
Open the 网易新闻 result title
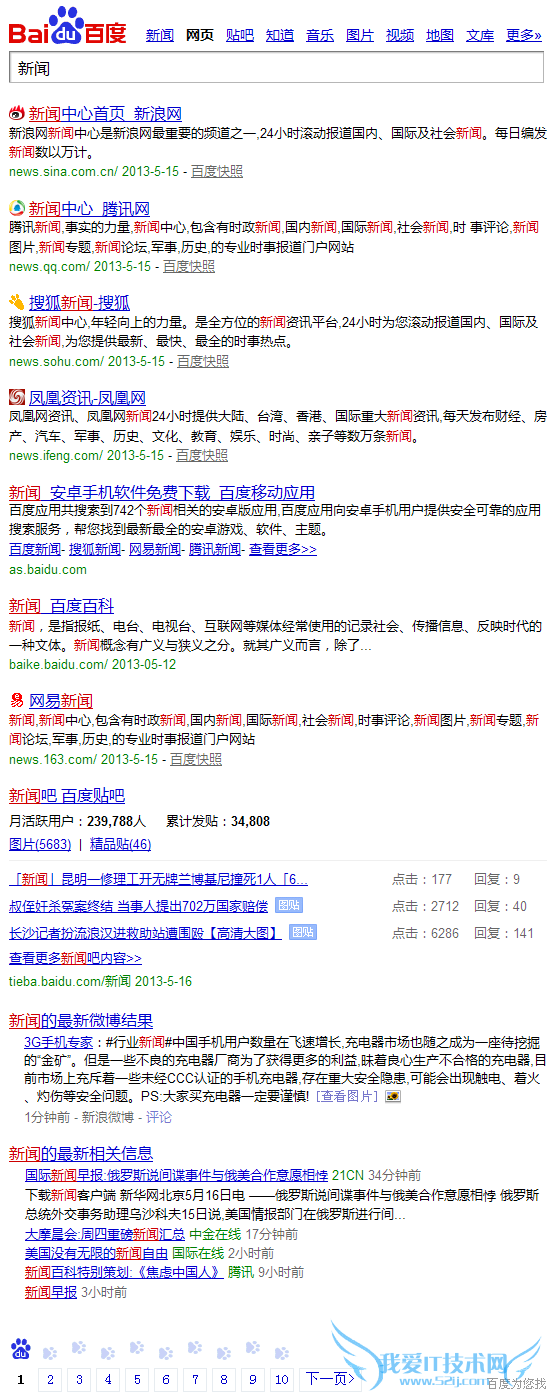[61, 700]
